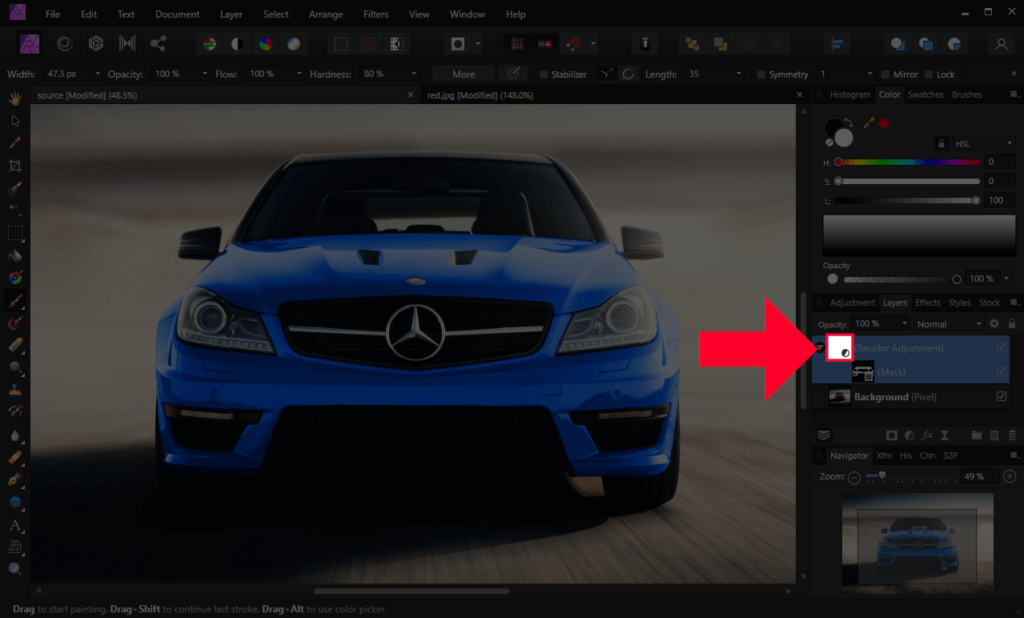1024x618 pixels.
Task: Click the More button in the context toolbar
Action: point(462,73)
